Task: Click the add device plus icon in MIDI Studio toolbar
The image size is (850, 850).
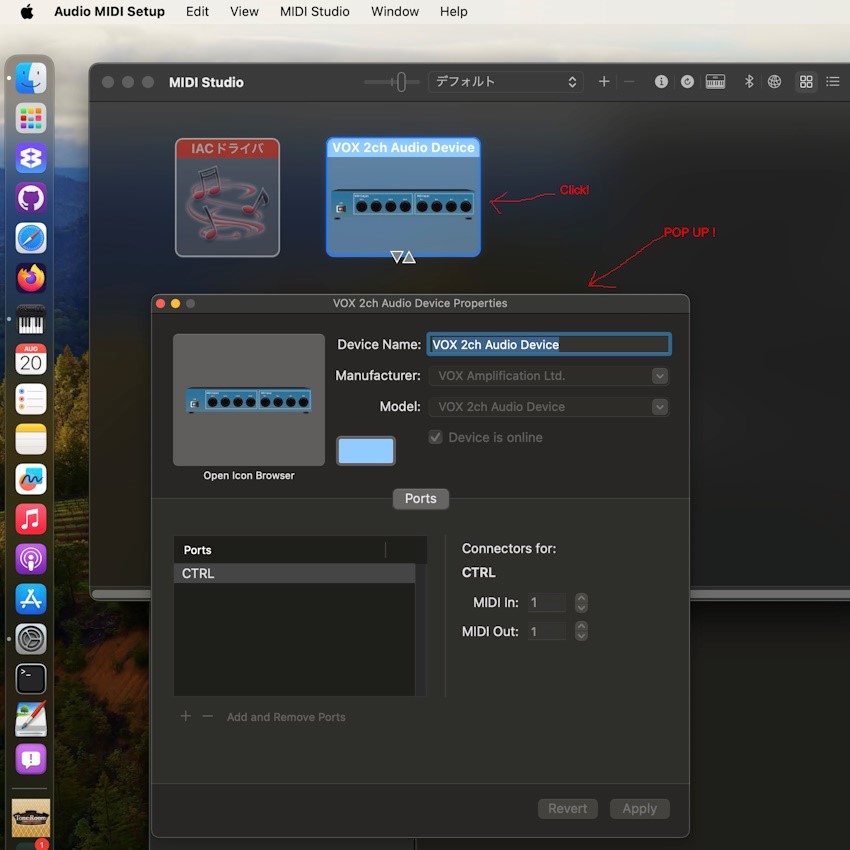Action: pyautogui.click(x=604, y=82)
